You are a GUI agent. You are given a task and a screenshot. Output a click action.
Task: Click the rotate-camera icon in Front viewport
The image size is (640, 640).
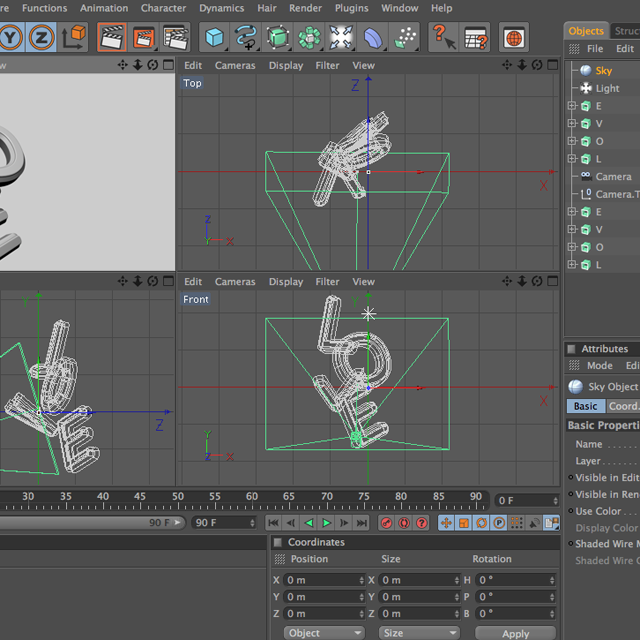coord(537,281)
